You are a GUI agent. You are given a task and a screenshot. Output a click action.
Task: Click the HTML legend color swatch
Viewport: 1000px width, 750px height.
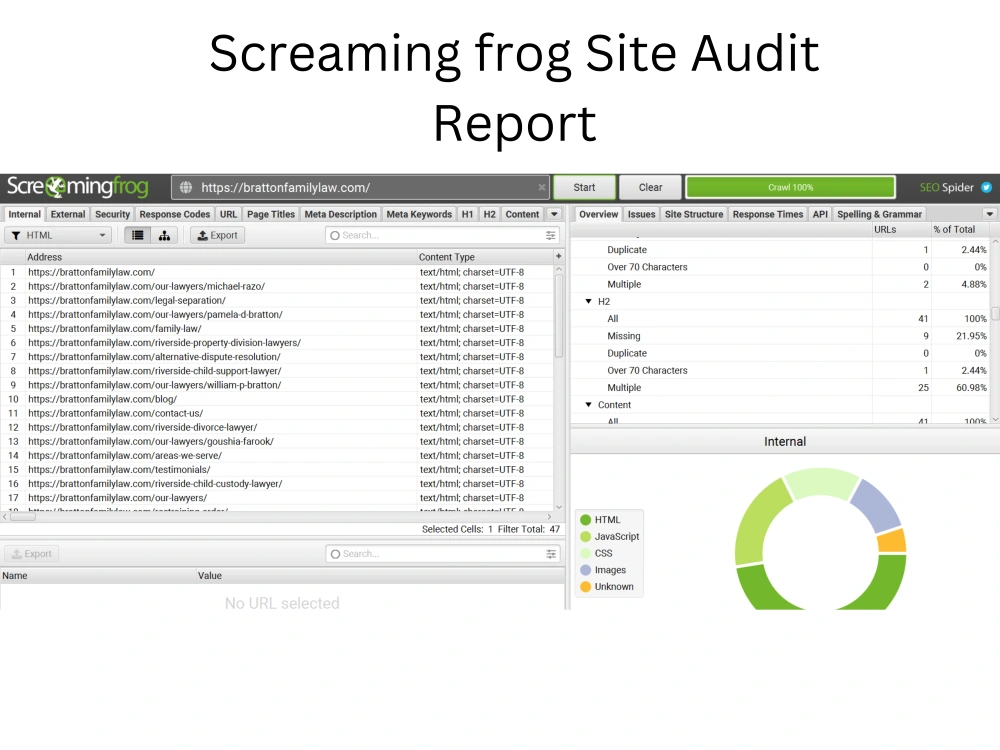point(585,520)
